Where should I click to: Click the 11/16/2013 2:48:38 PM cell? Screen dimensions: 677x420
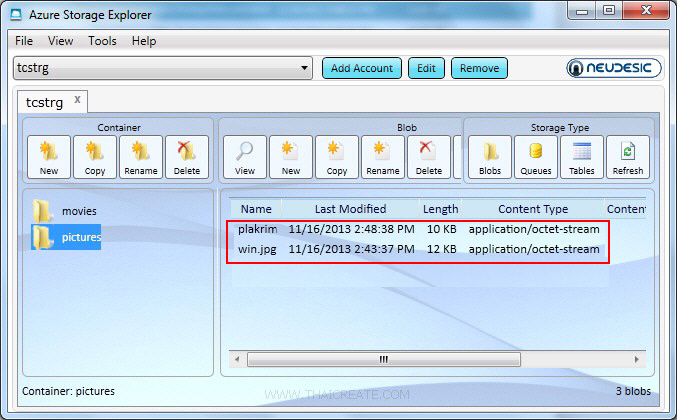pyautogui.click(x=351, y=229)
